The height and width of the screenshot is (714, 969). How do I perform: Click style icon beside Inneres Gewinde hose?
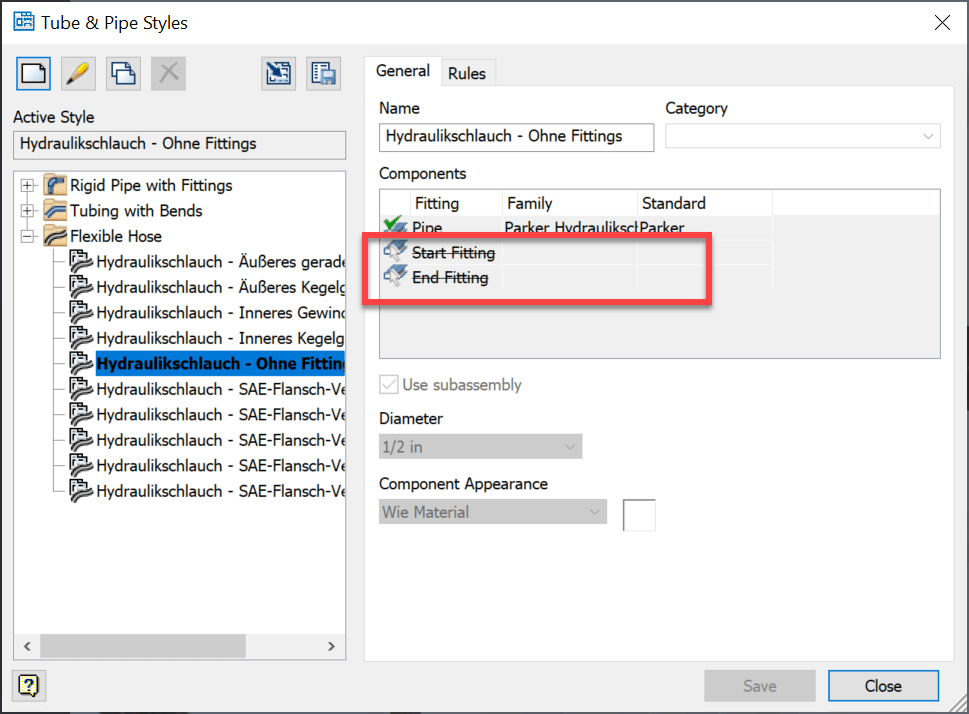(x=81, y=312)
